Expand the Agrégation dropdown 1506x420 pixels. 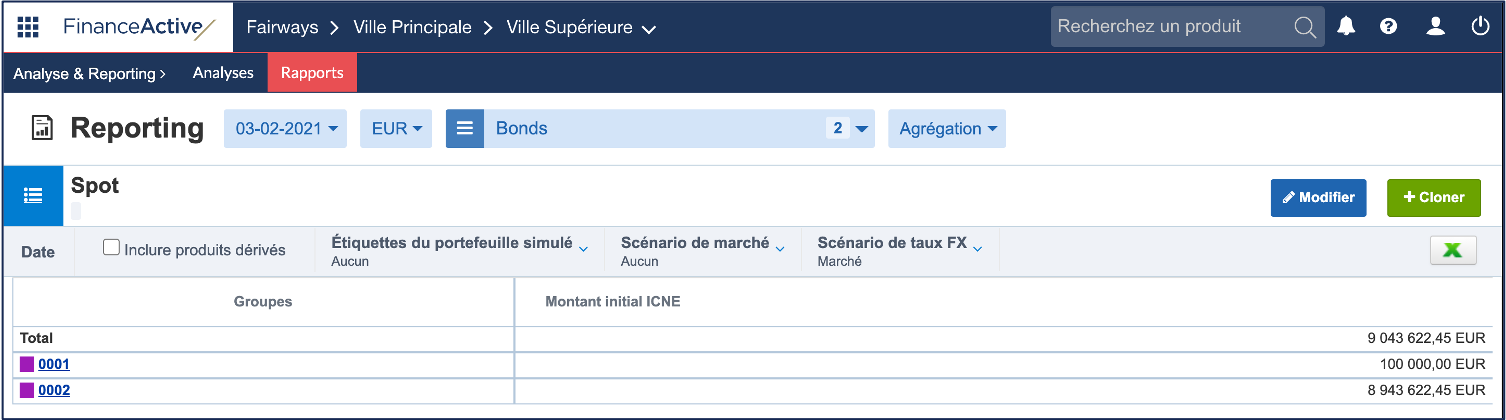coord(947,128)
